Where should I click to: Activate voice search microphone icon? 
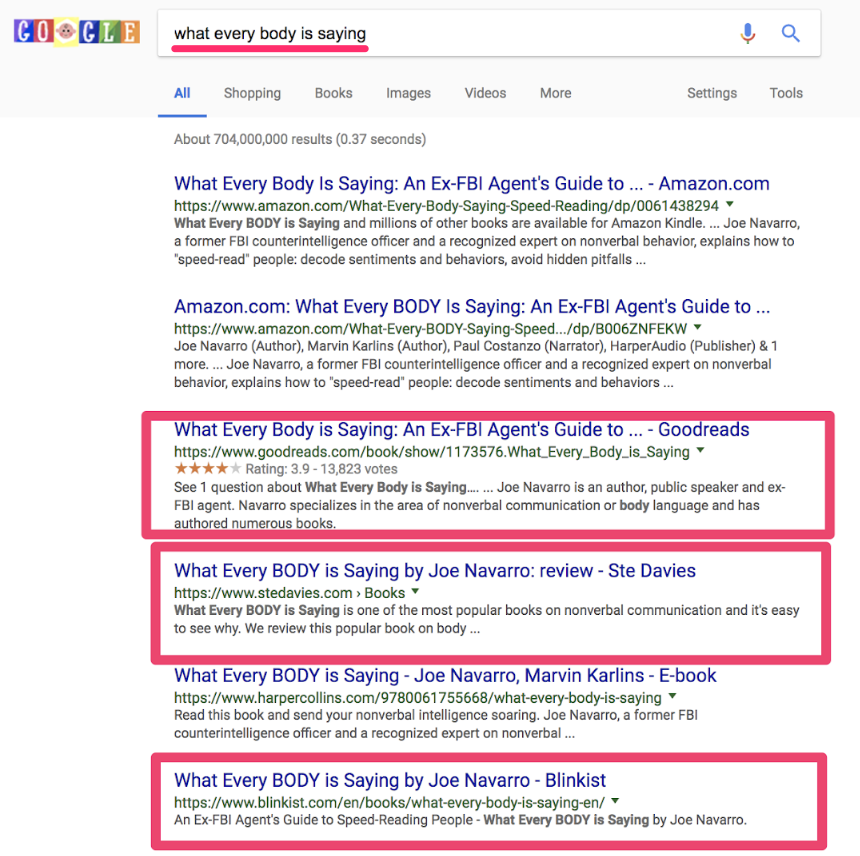[x=747, y=33]
